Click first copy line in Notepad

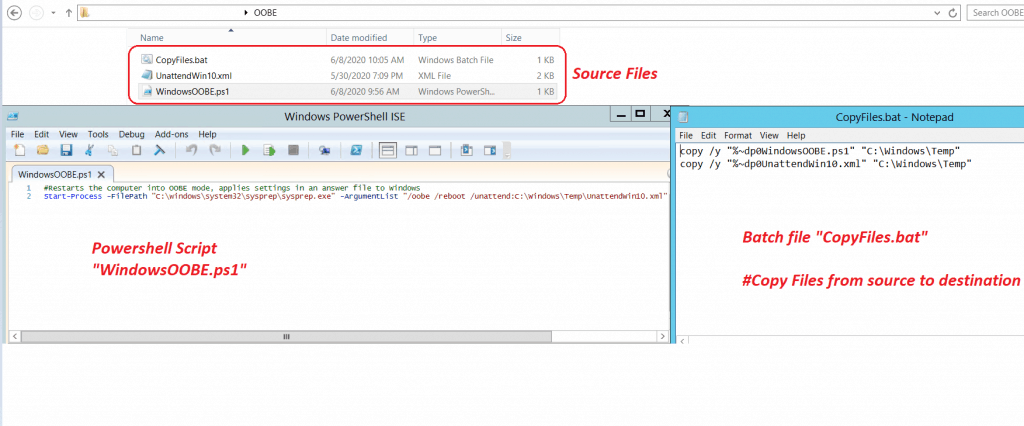pyautogui.click(x=820, y=151)
